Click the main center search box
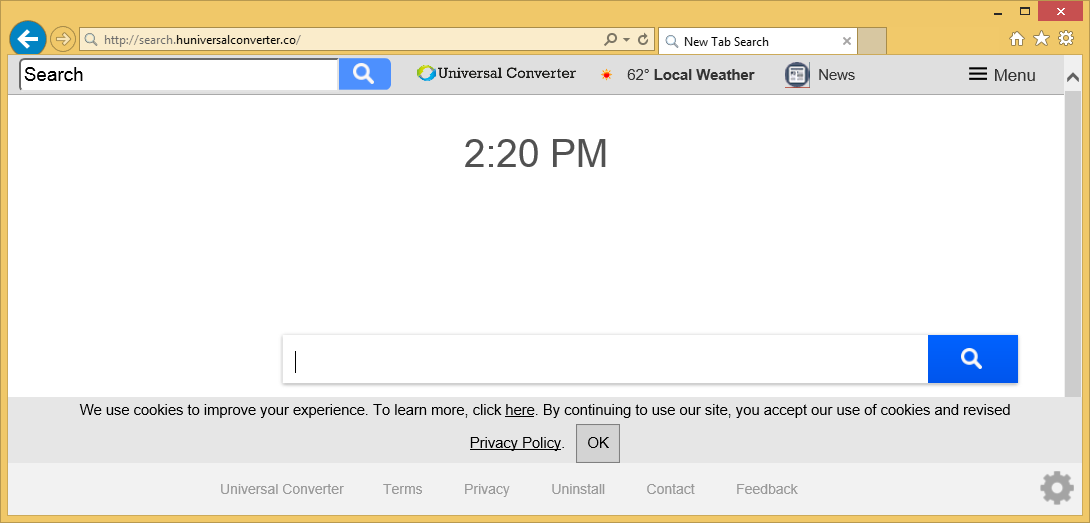The width and height of the screenshot is (1090, 523). point(605,359)
